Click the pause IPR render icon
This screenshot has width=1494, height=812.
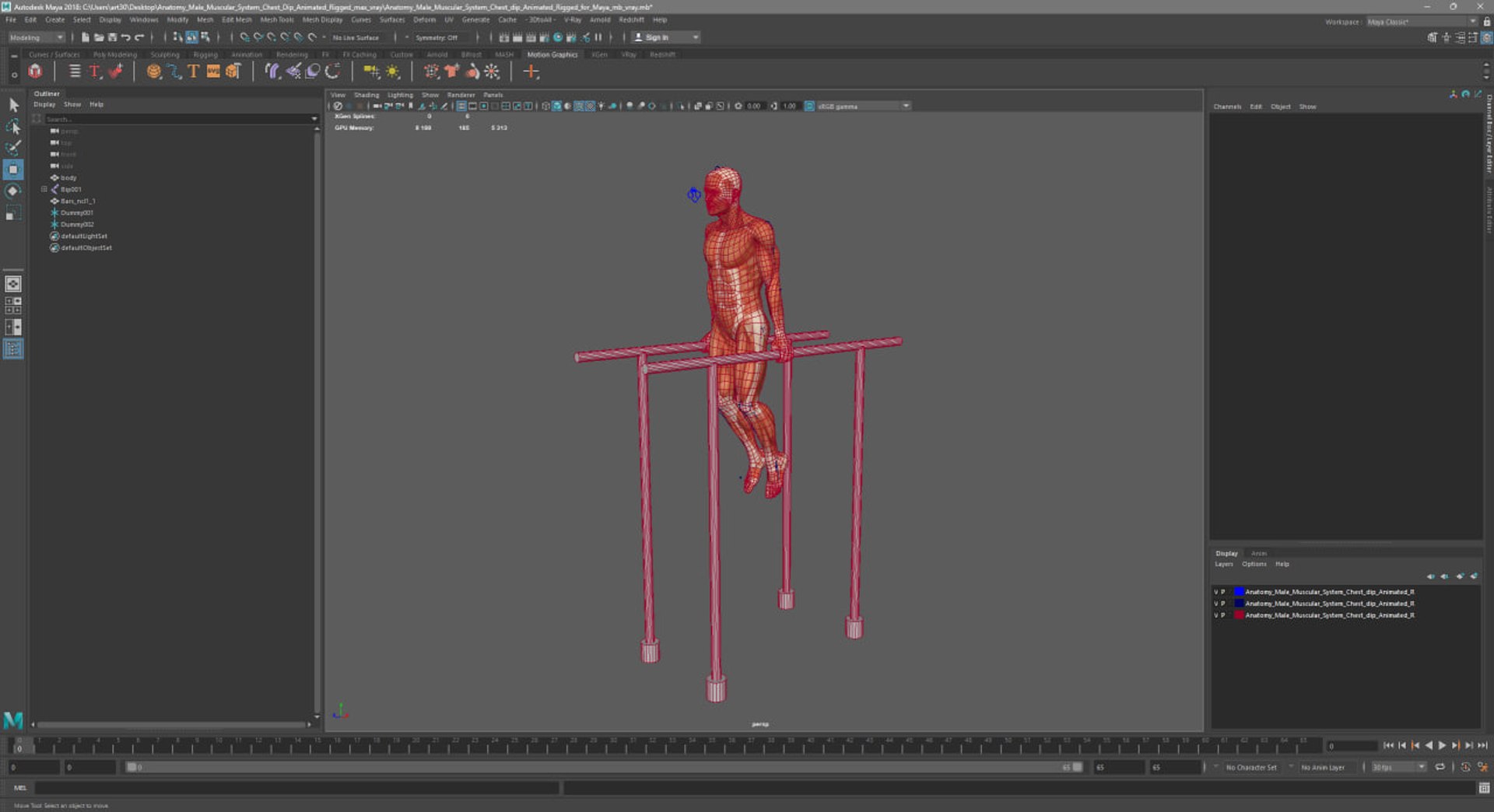coord(598,37)
